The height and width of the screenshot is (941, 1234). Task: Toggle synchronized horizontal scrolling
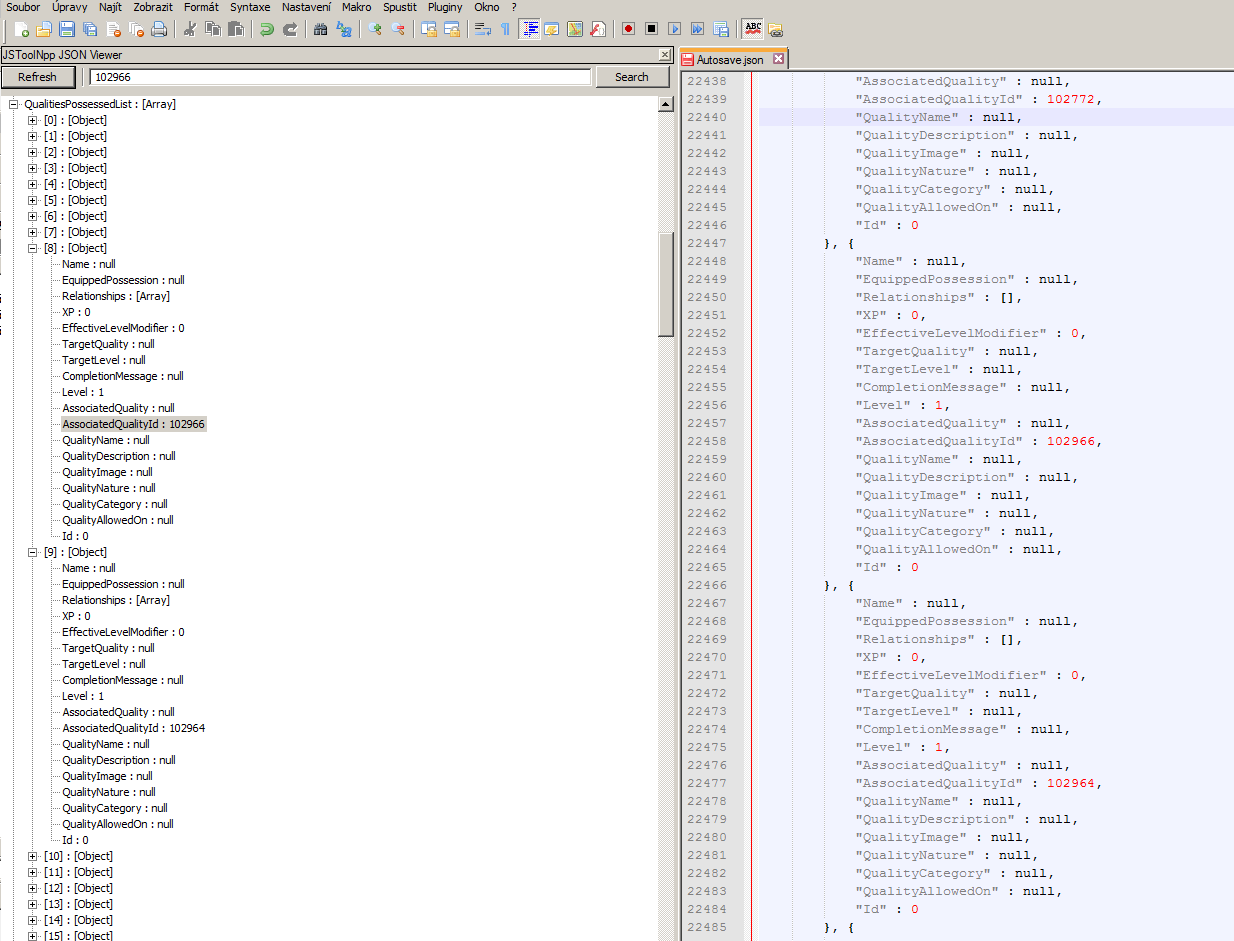point(452,29)
